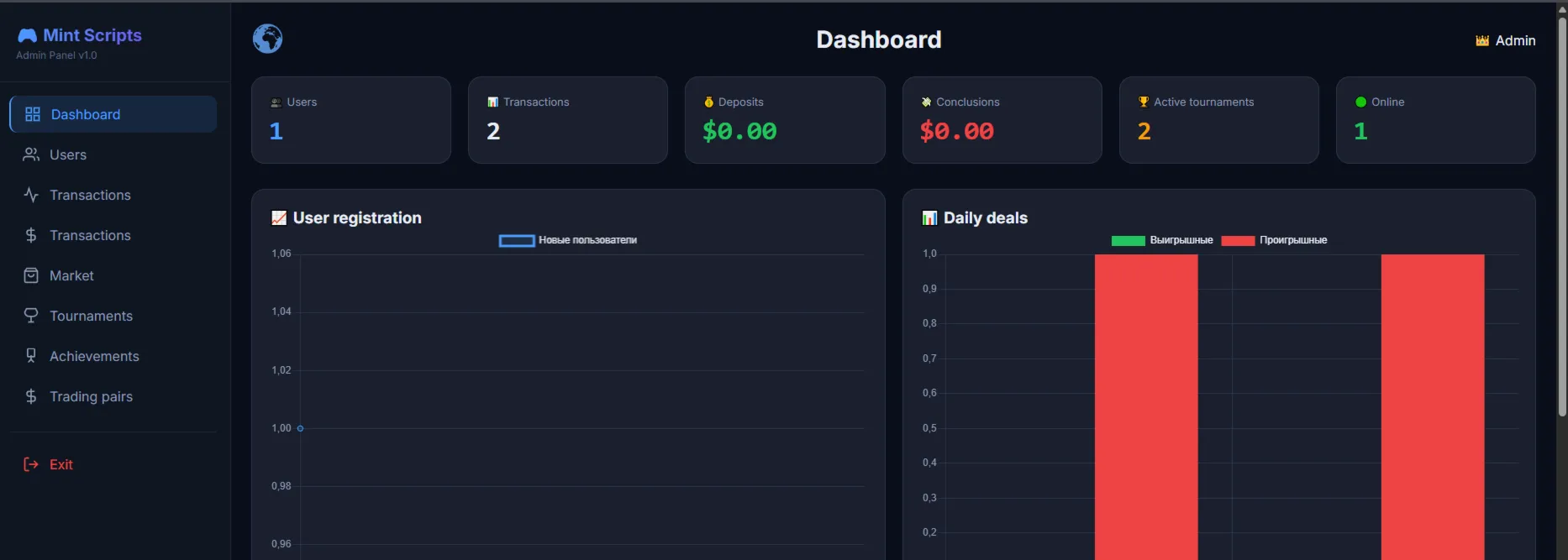
Task: Toggle the red Проигрышные legend swatch
Action: [x=1238, y=241]
